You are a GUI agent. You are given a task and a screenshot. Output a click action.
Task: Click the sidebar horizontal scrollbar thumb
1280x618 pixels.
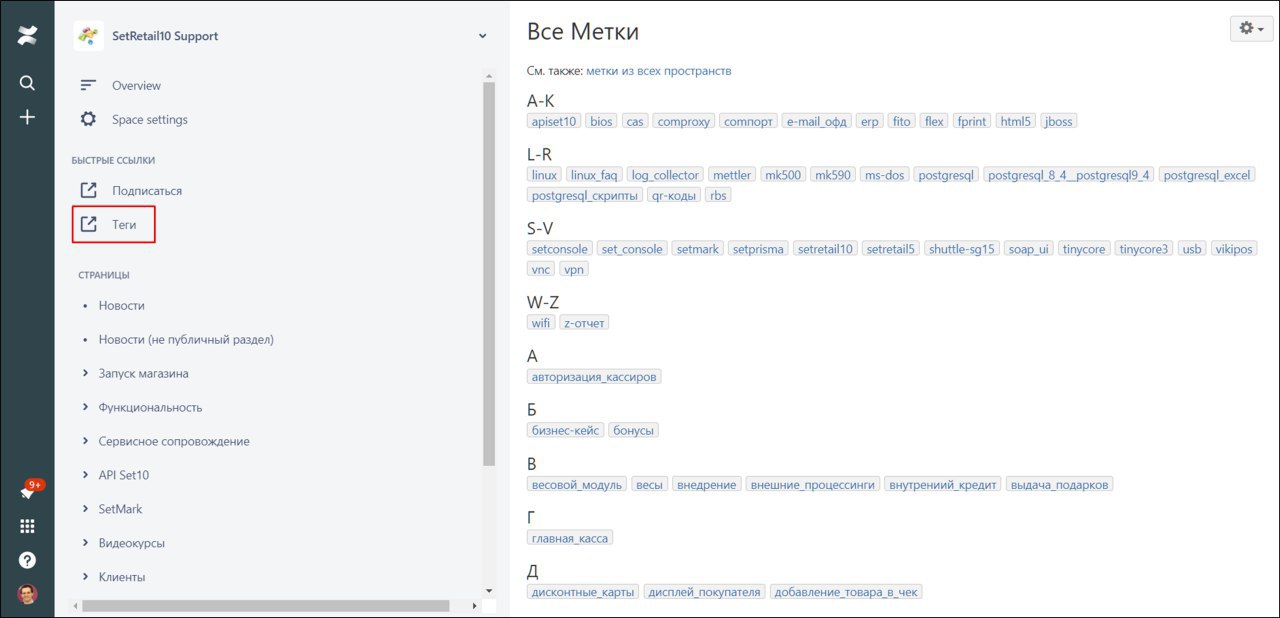coord(266,606)
